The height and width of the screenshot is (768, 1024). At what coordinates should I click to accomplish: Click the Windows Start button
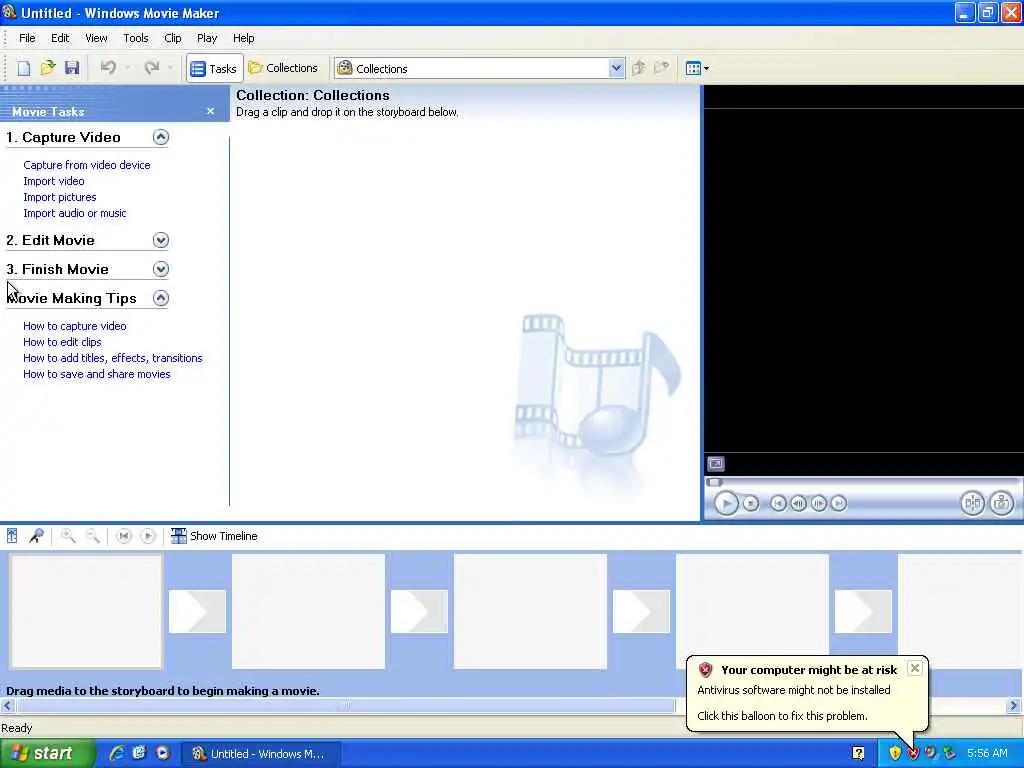pos(47,754)
